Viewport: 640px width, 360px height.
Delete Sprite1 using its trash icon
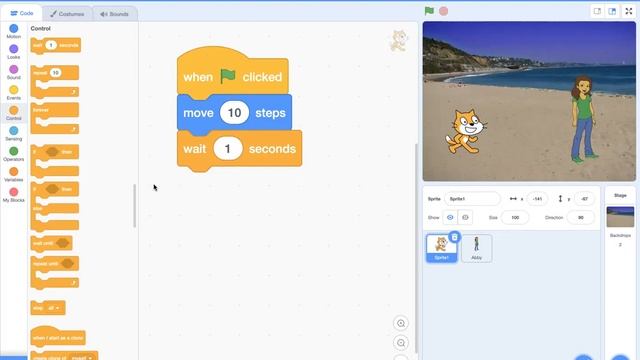pyautogui.click(x=454, y=237)
